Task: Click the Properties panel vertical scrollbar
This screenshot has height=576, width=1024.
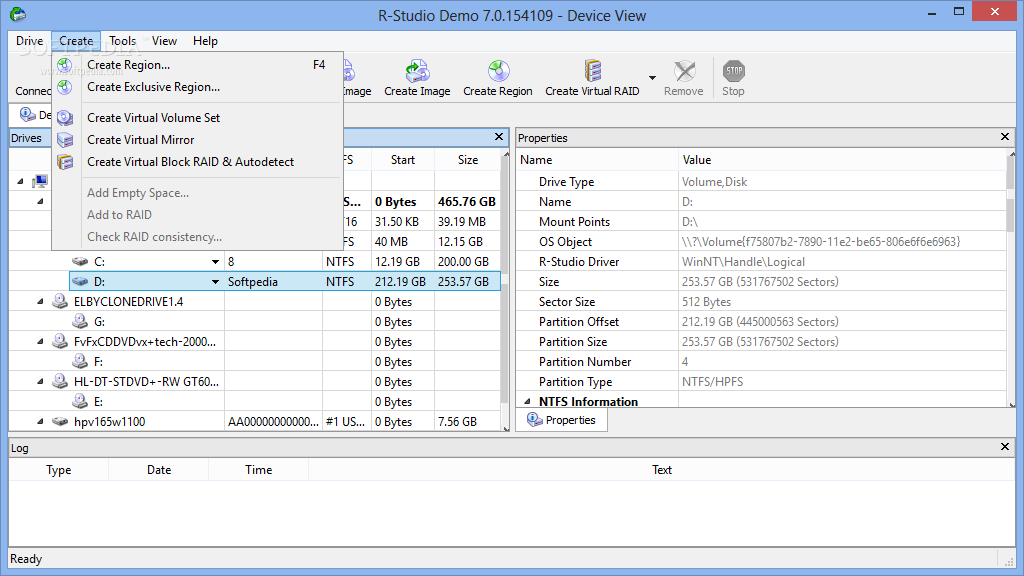Action: 1011,279
